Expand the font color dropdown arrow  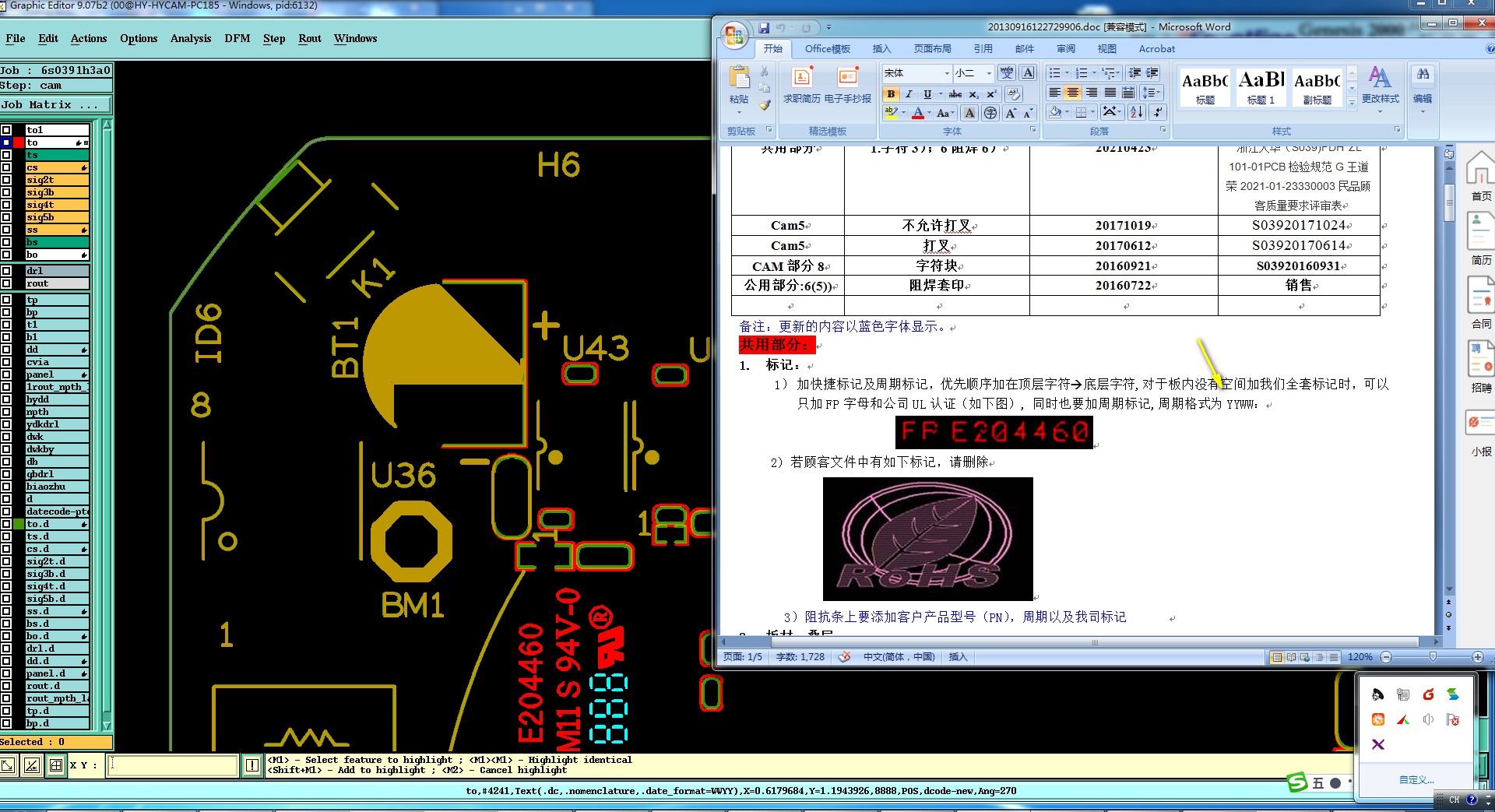[930, 114]
